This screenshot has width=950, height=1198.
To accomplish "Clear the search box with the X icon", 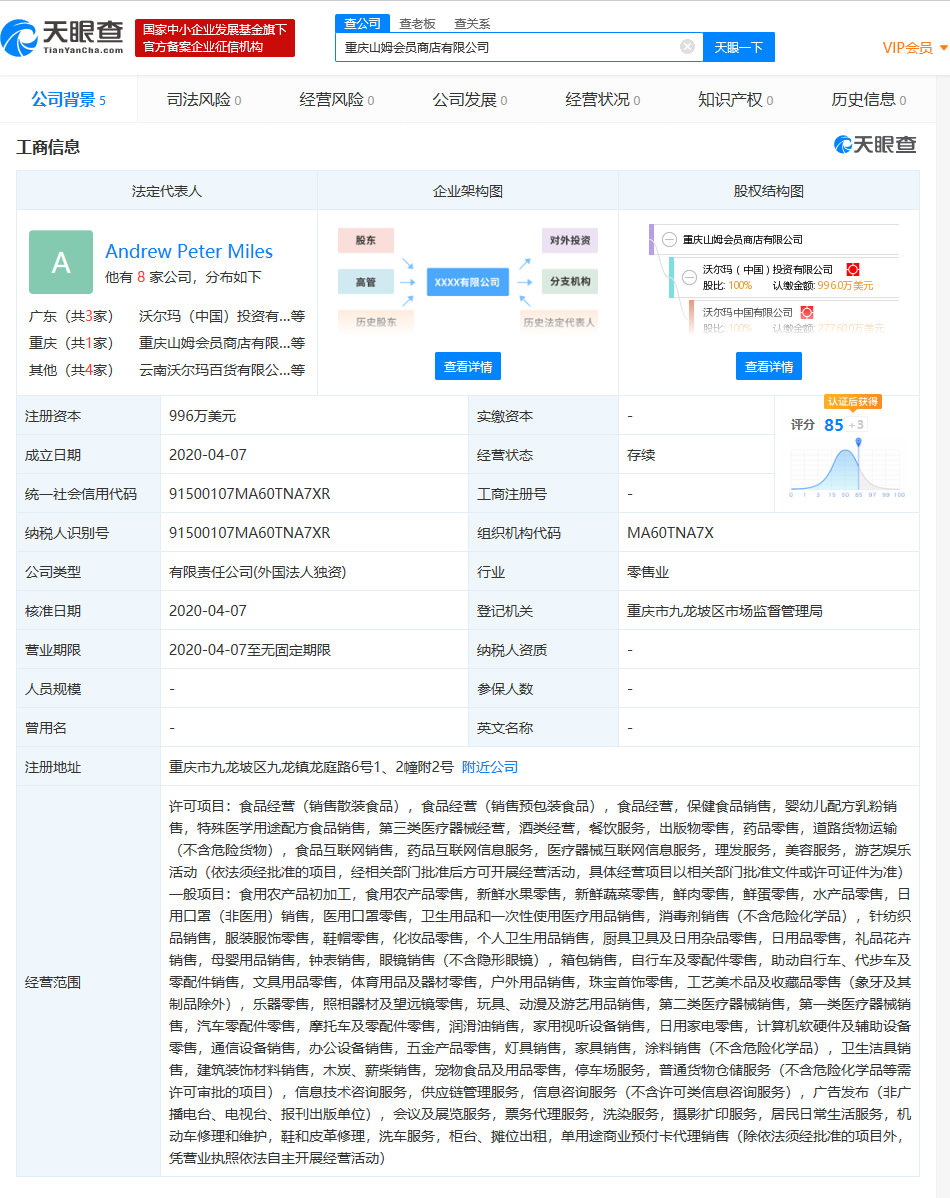I will 687,47.
